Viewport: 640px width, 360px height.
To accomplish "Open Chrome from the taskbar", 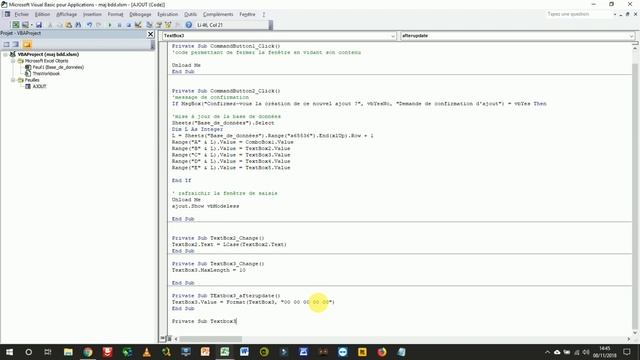I will 88,352.
